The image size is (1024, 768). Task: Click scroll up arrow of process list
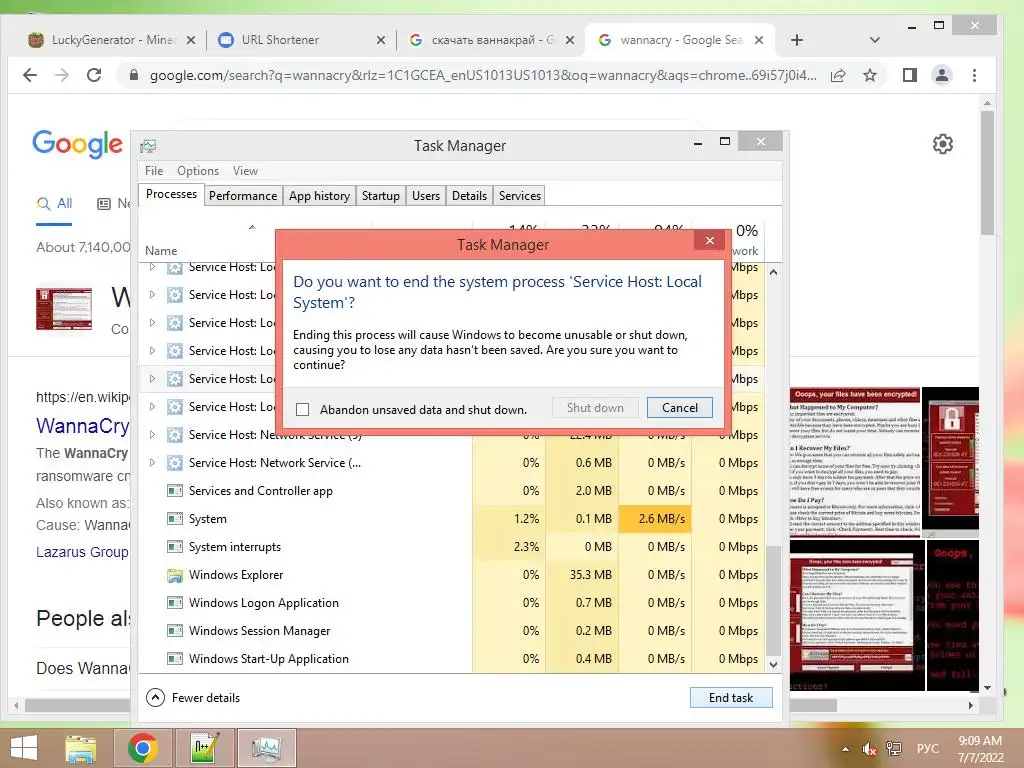pyautogui.click(x=773, y=272)
